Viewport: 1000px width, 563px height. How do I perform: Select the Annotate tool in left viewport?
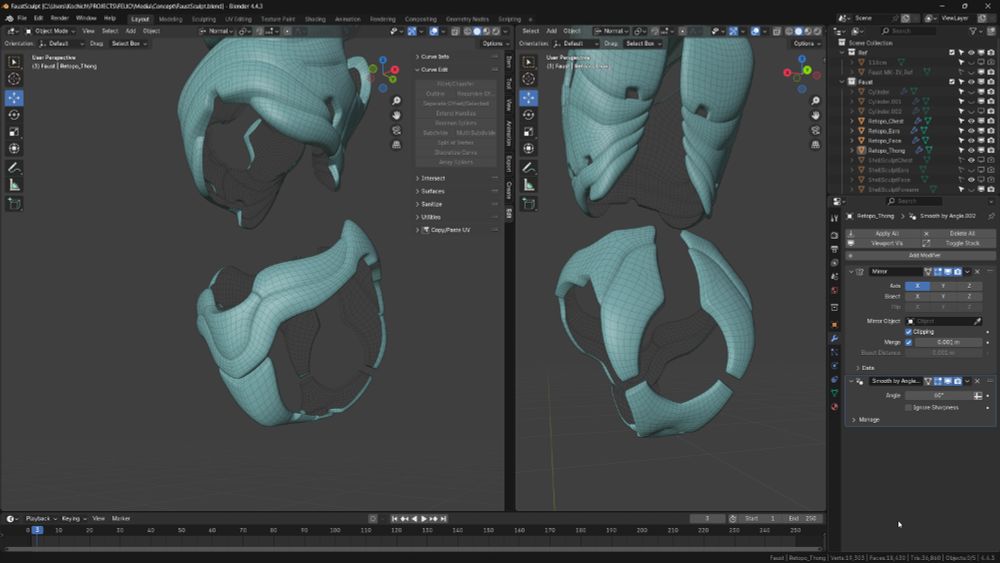click(x=14, y=168)
